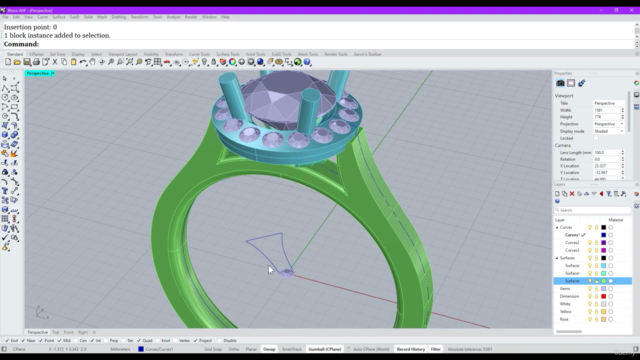The height and width of the screenshot is (360, 640).
Task: Enable the Disable osnap checkbox
Action: 220,340
